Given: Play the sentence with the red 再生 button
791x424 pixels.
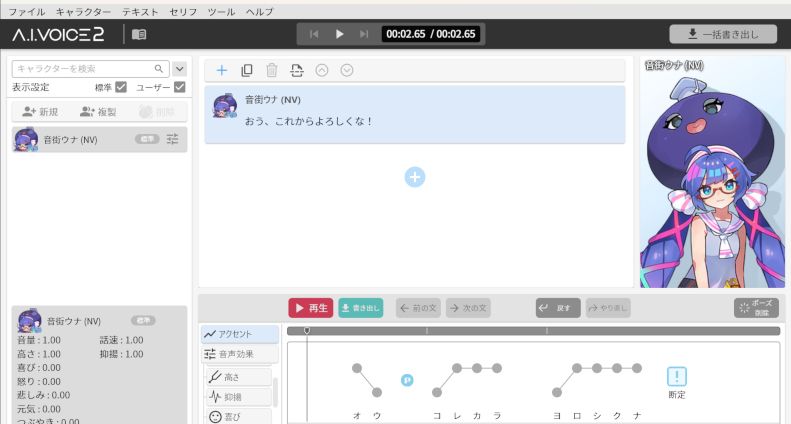Looking at the screenshot, I should (311, 308).
